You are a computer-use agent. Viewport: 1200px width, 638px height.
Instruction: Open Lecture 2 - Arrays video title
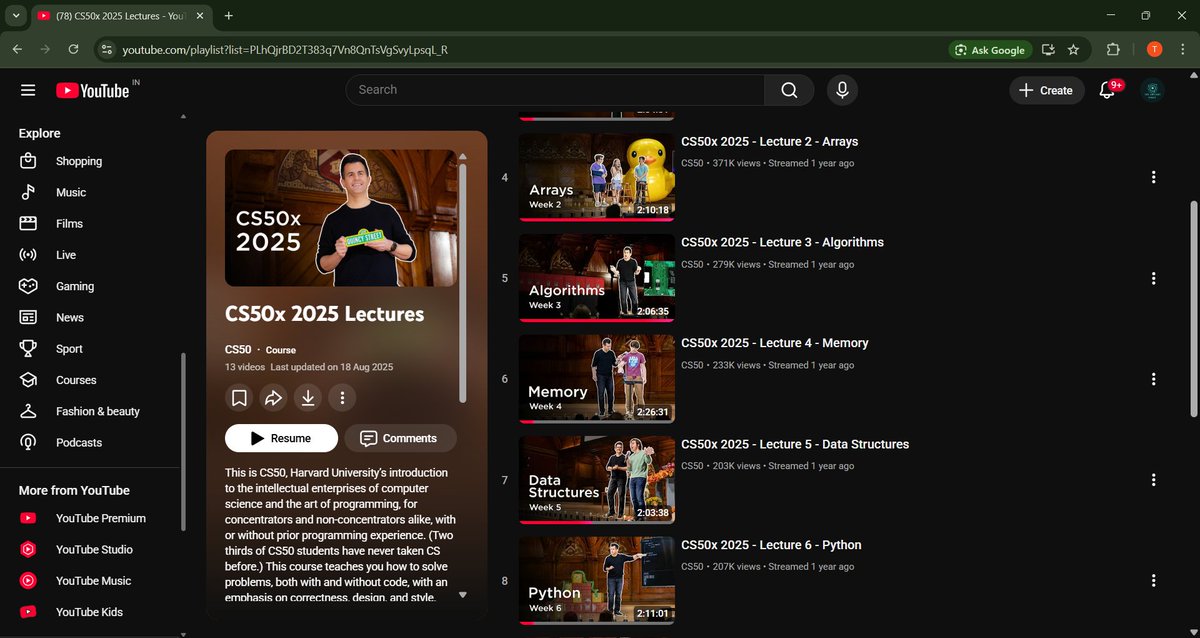pyautogui.click(x=769, y=142)
